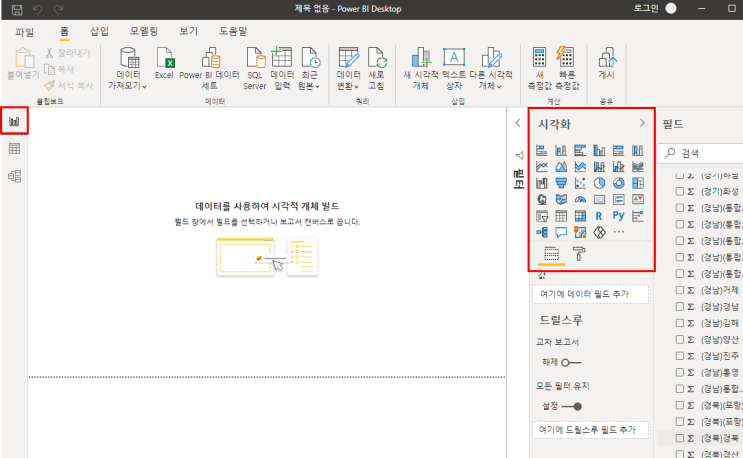Select the 100% stacked column chart visual
Screen dimensions: 743x458
coord(638,151)
